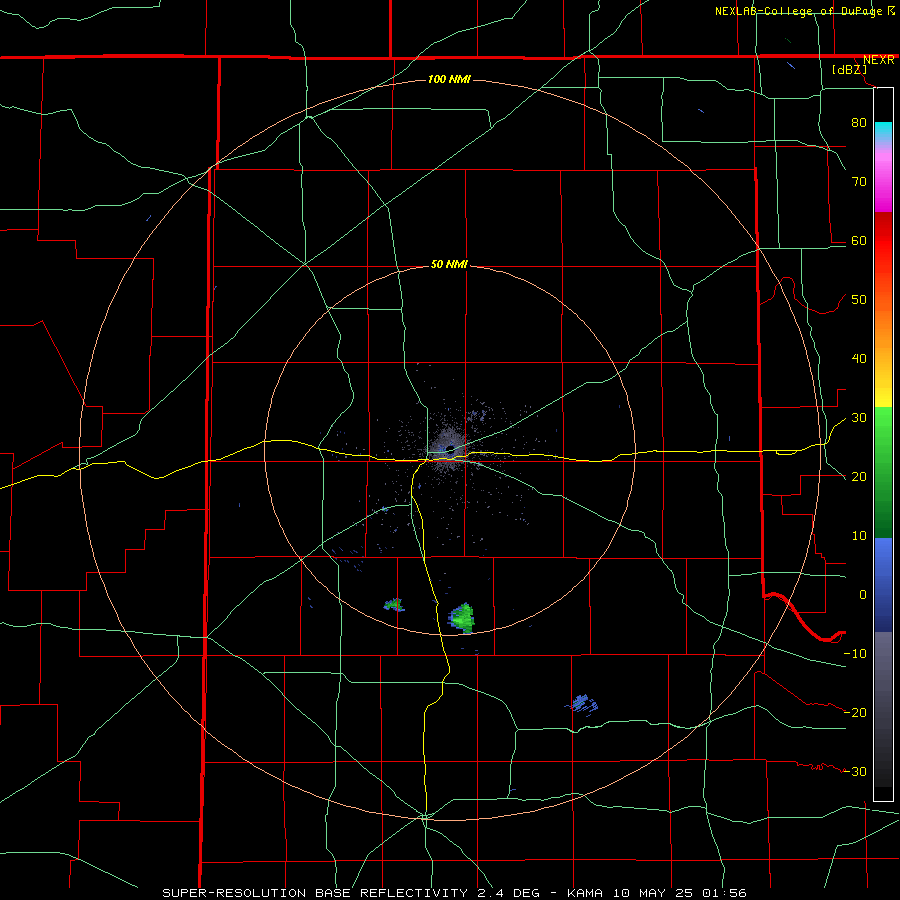This screenshot has width=900, height=900.
Task: Click the green segment of the color bar
Action: (883, 472)
